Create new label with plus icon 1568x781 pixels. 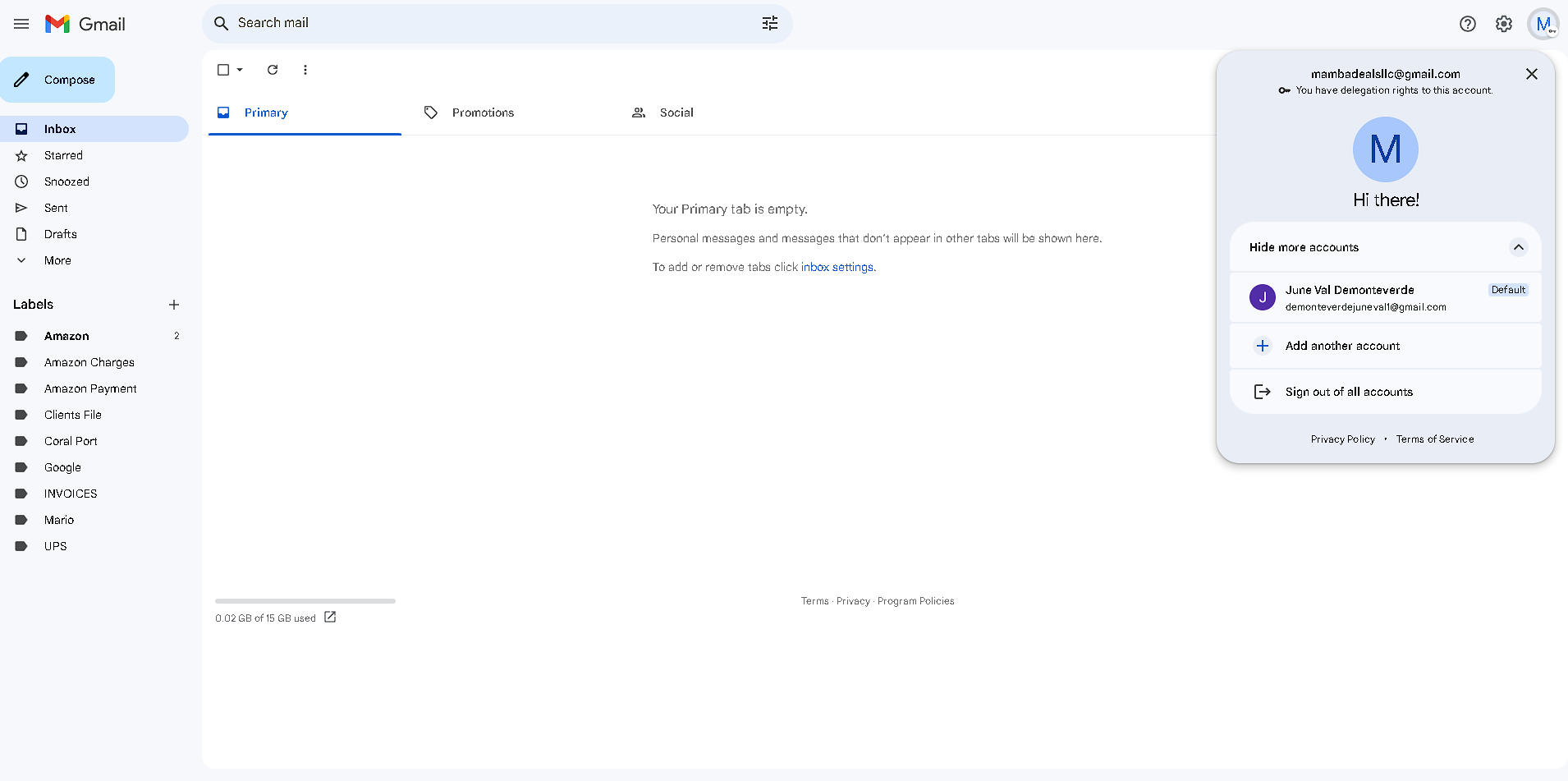[x=174, y=305]
